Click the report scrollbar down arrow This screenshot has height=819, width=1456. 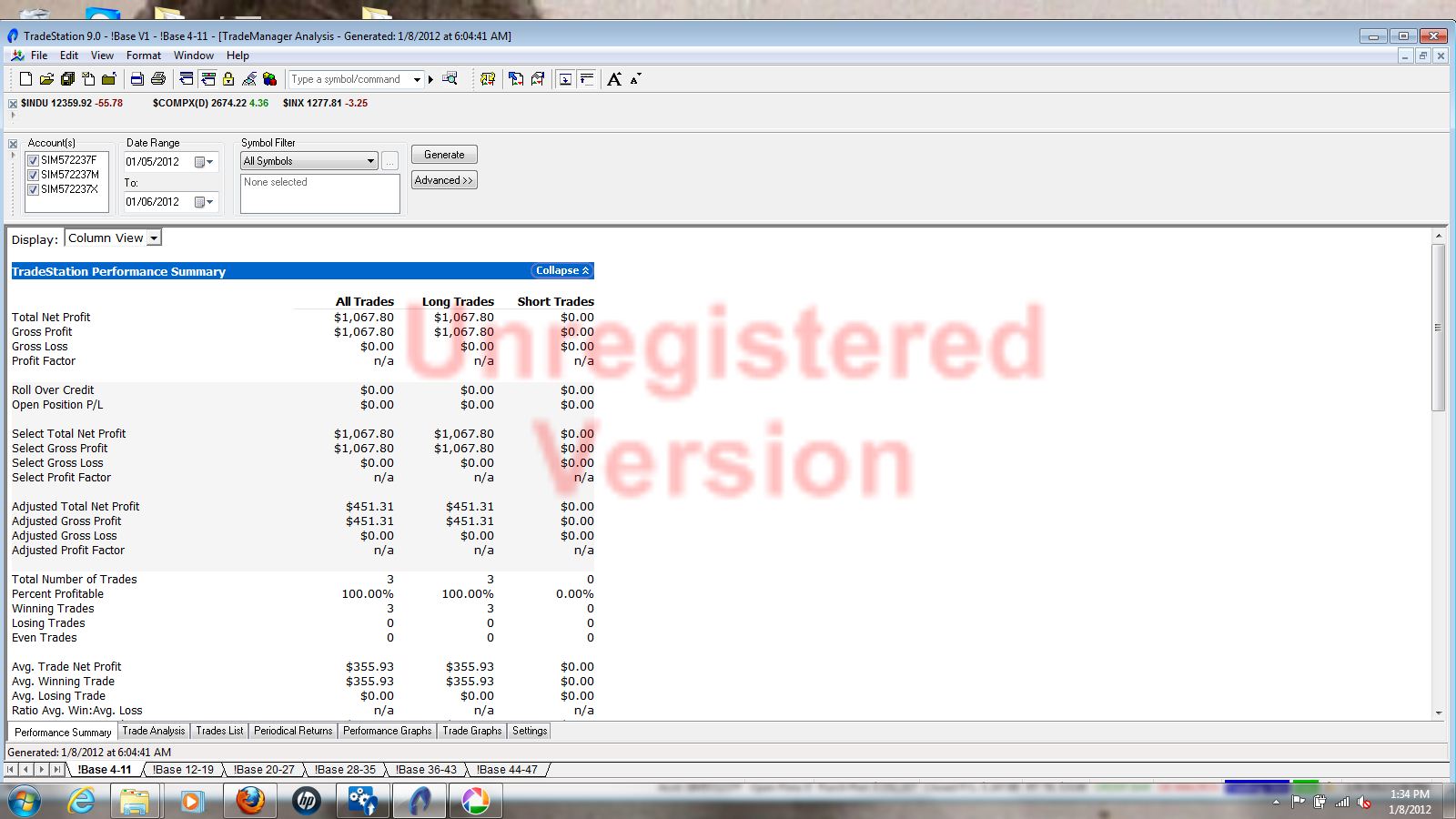point(1439,713)
